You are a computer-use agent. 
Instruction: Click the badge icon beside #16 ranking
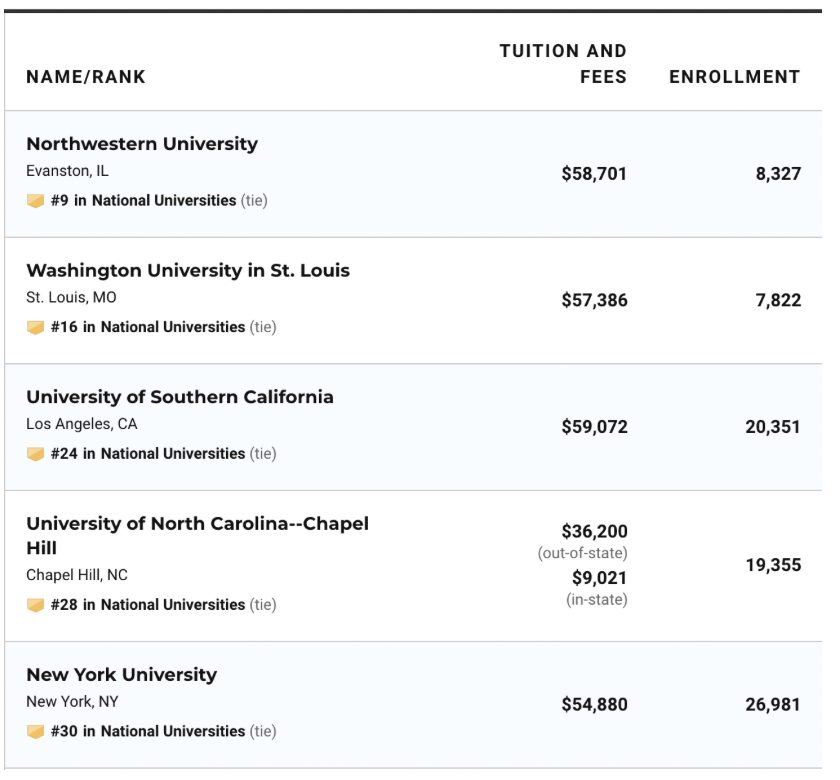[35, 327]
